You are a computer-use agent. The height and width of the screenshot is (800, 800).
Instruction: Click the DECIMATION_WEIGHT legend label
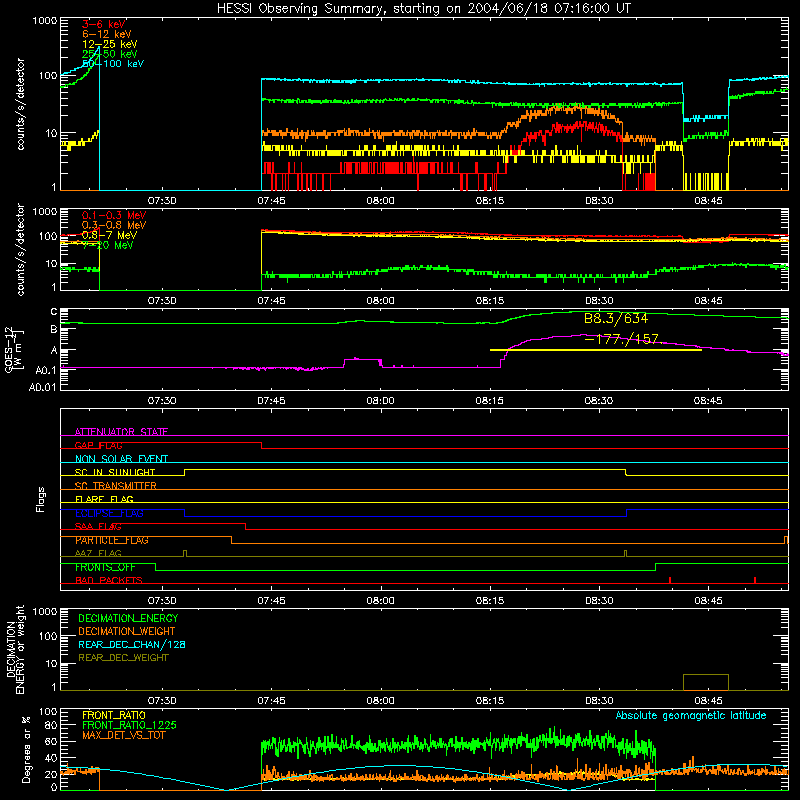tap(127, 632)
